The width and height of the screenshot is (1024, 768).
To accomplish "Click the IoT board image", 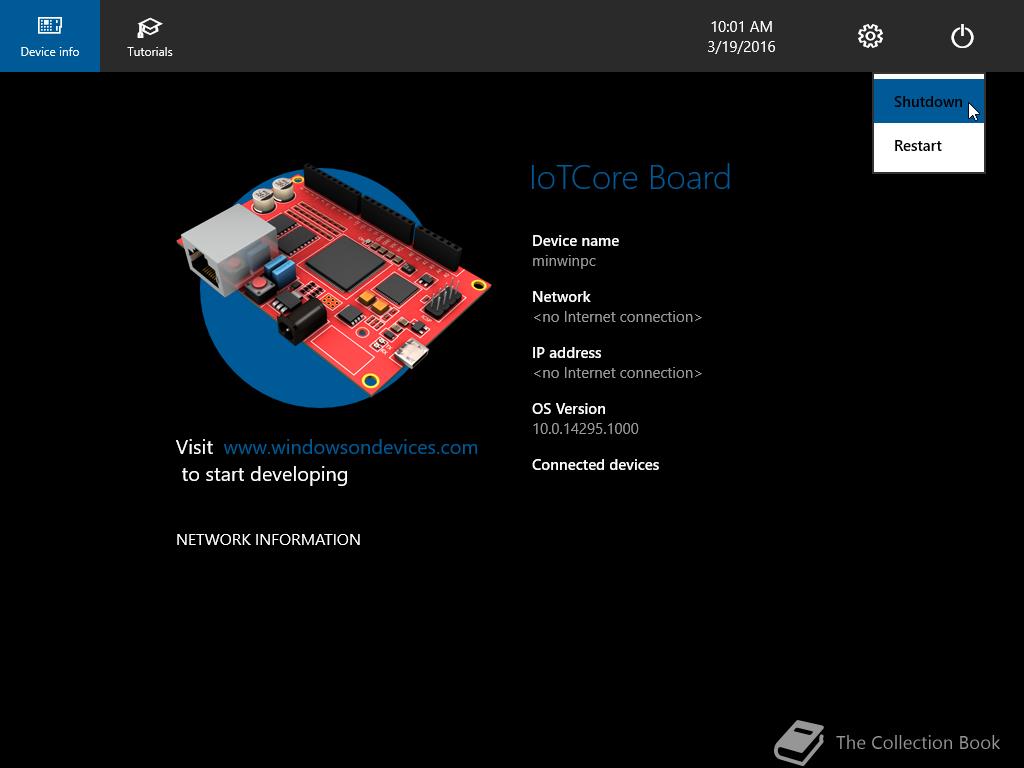I will [333, 286].
